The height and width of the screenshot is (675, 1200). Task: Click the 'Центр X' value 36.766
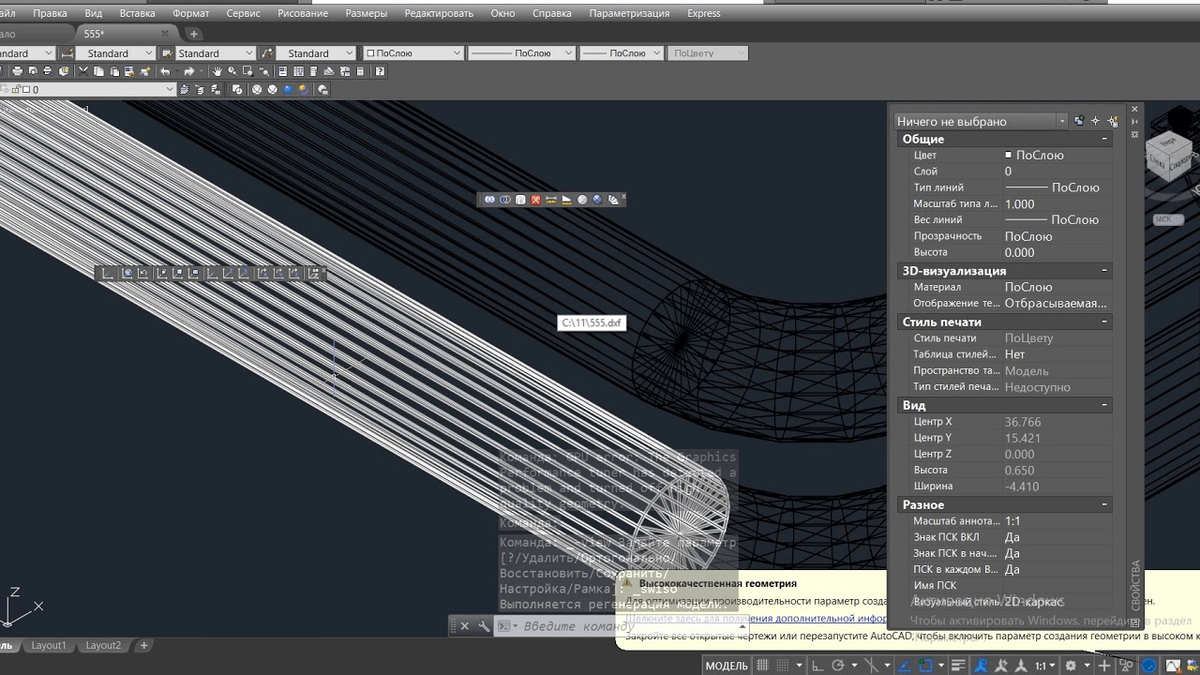1022,422
